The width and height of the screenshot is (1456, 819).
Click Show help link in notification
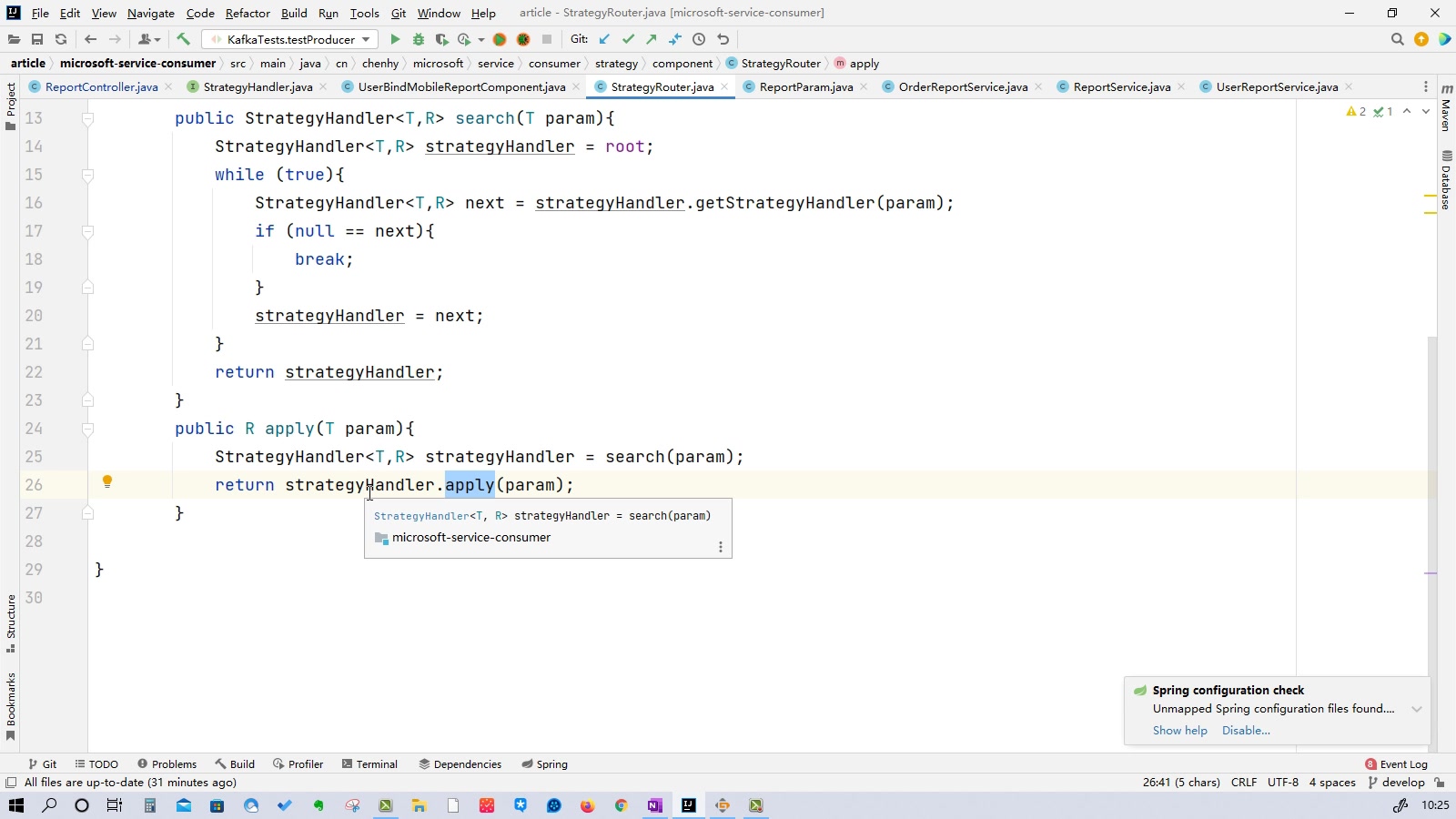coord(1179,731)
